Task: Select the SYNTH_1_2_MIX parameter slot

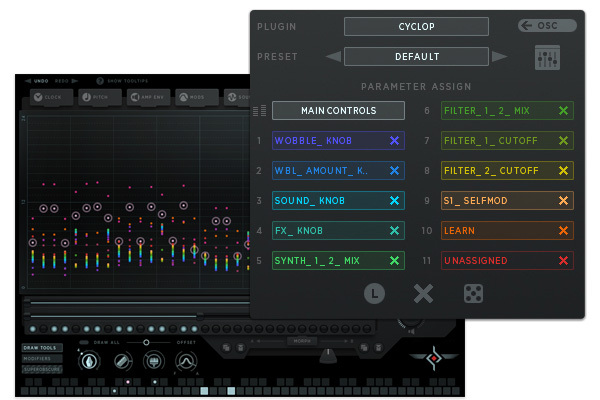Action: (x=338, y=261)
